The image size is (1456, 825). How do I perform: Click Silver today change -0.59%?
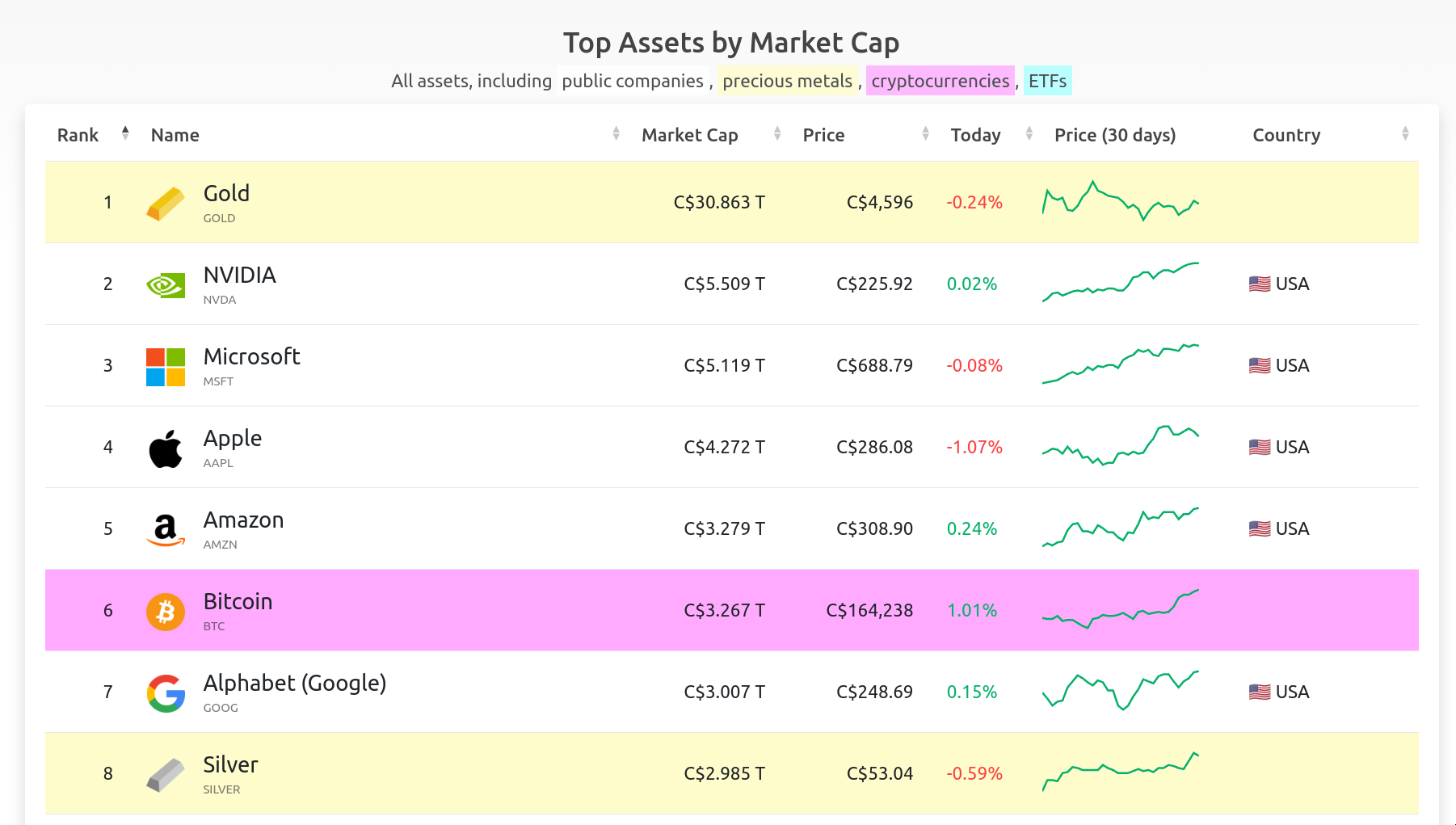click(x=974, y=774)
